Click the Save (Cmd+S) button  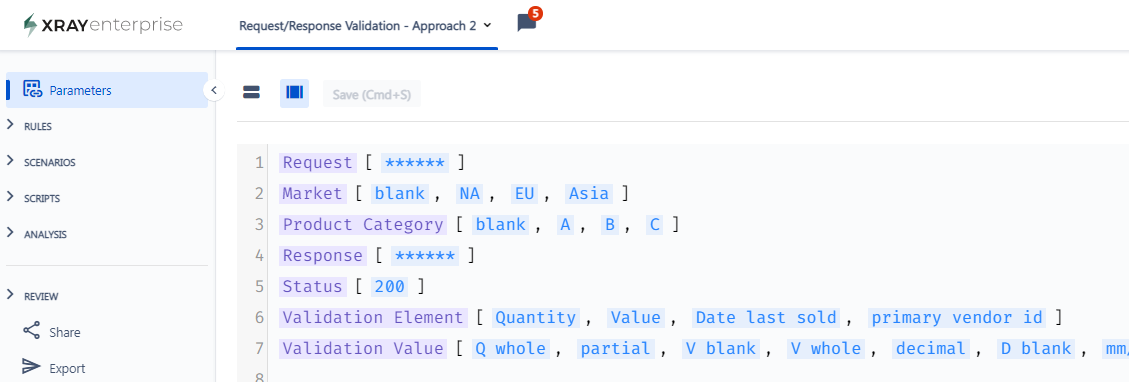click(x=372, y=94)
